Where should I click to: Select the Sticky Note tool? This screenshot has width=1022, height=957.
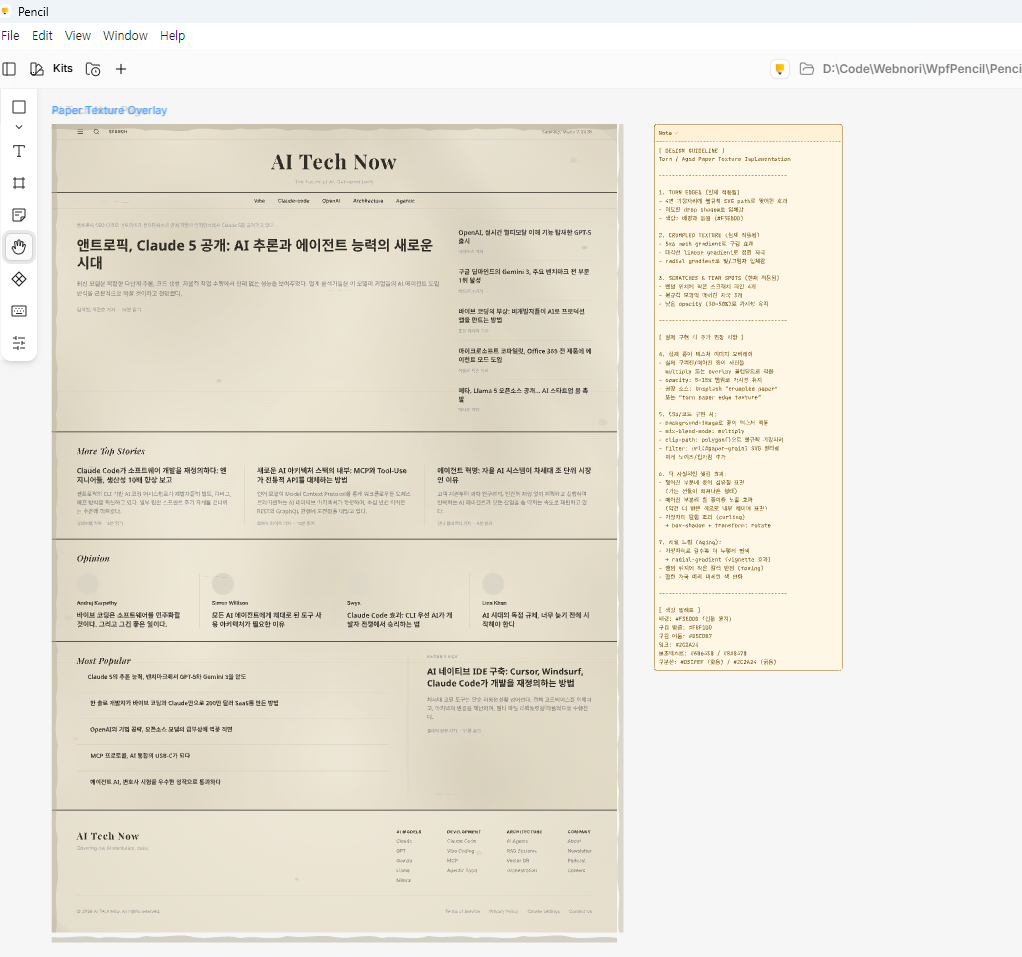point(19,215)
